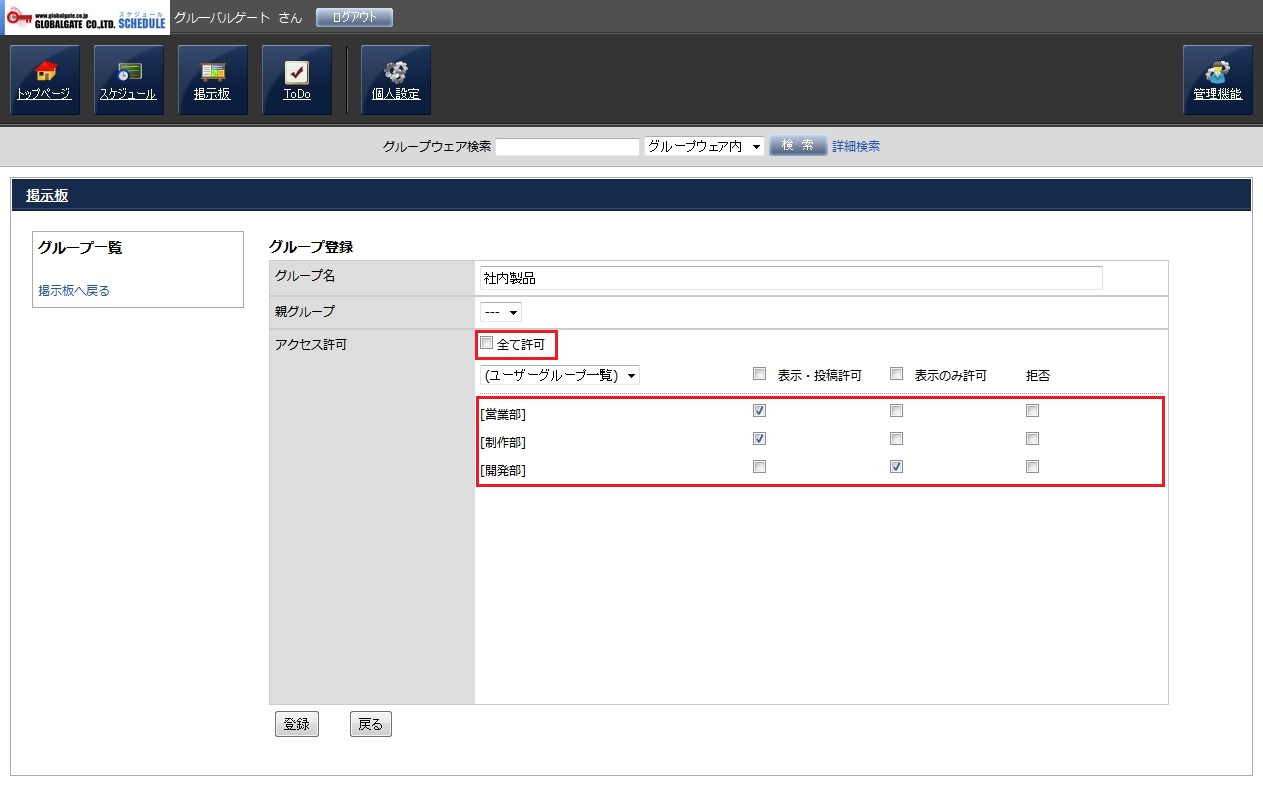Check 表示のみ許可 for 制作部
1263x805 pixels.
tap(896, 438)
